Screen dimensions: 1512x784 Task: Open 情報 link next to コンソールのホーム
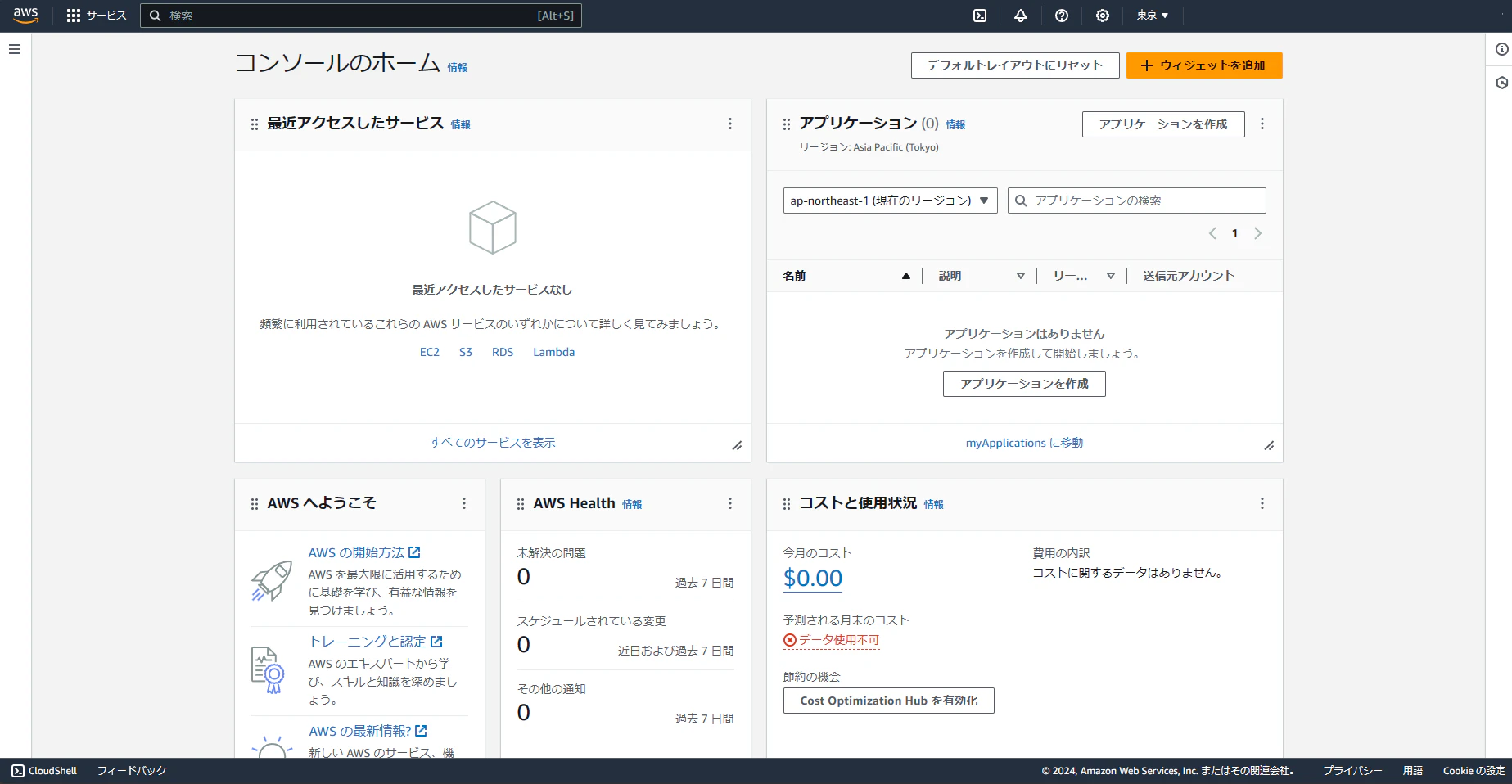457,68
